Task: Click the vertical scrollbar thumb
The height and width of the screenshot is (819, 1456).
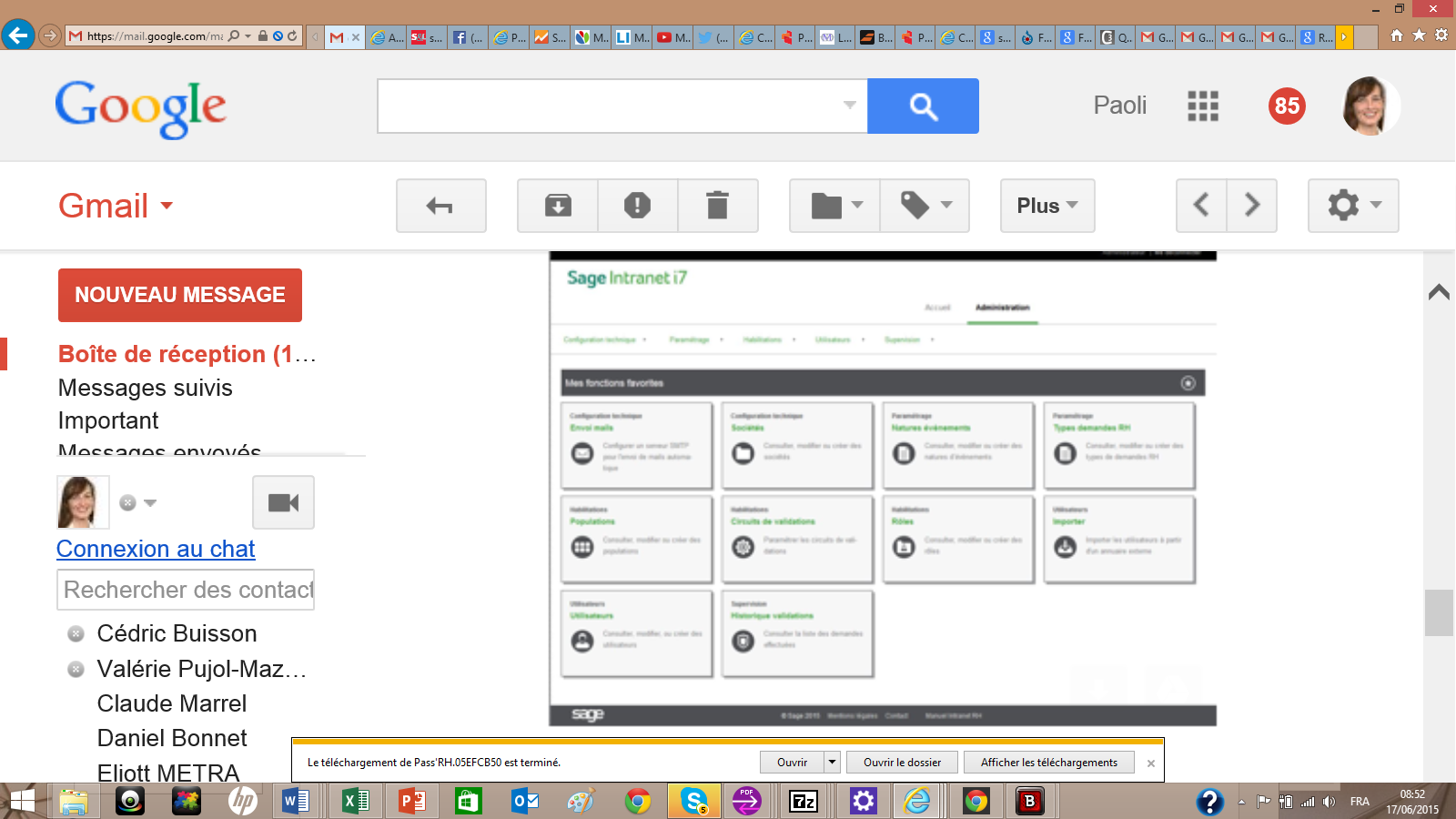Action: (1439, 612)
